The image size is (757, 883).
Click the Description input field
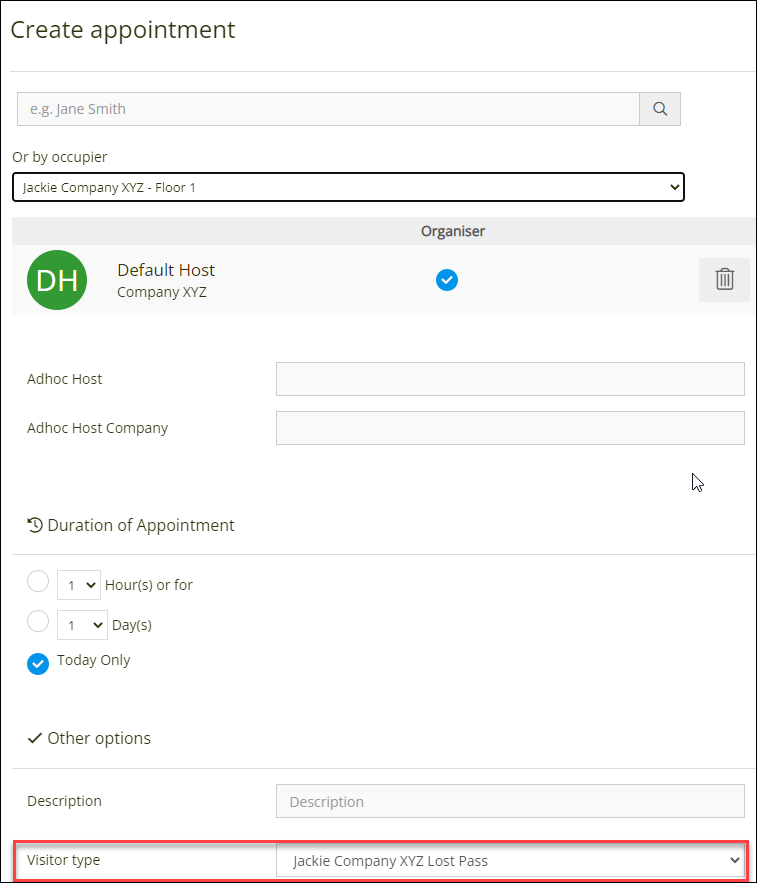pyautogui.click(x=510, y=801)
